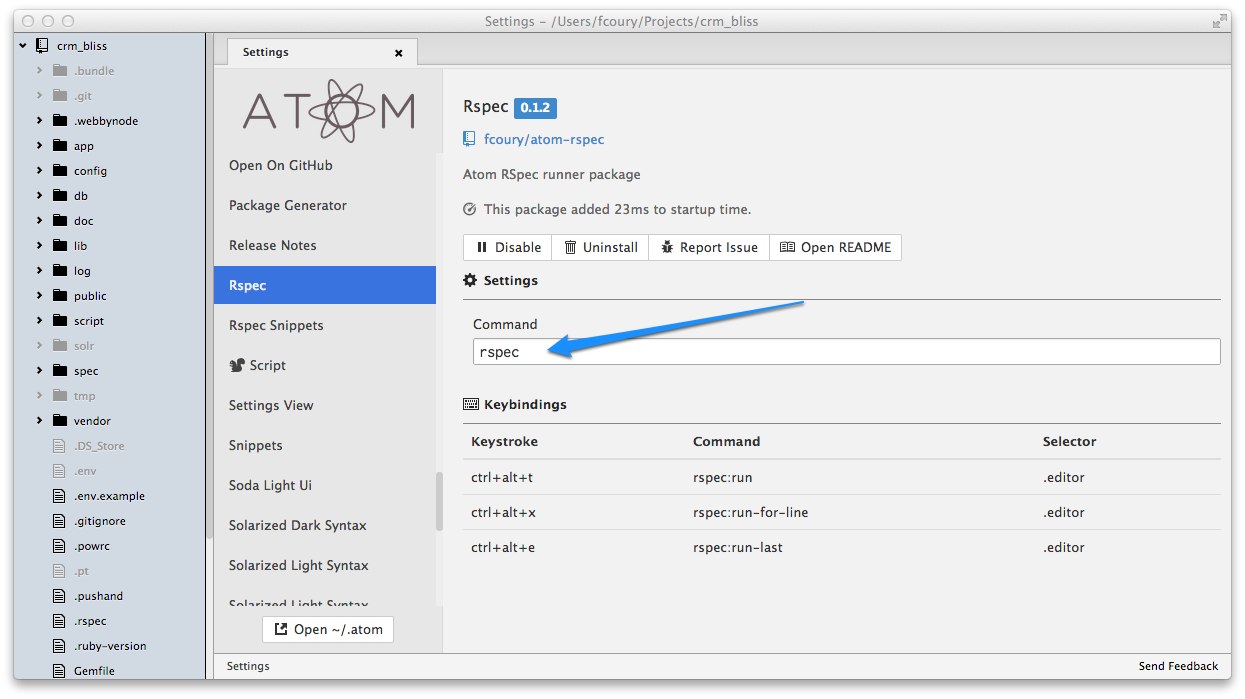Click the .pushand file icon
Viewport: 1245px width, 699px height.
(59, 595)
